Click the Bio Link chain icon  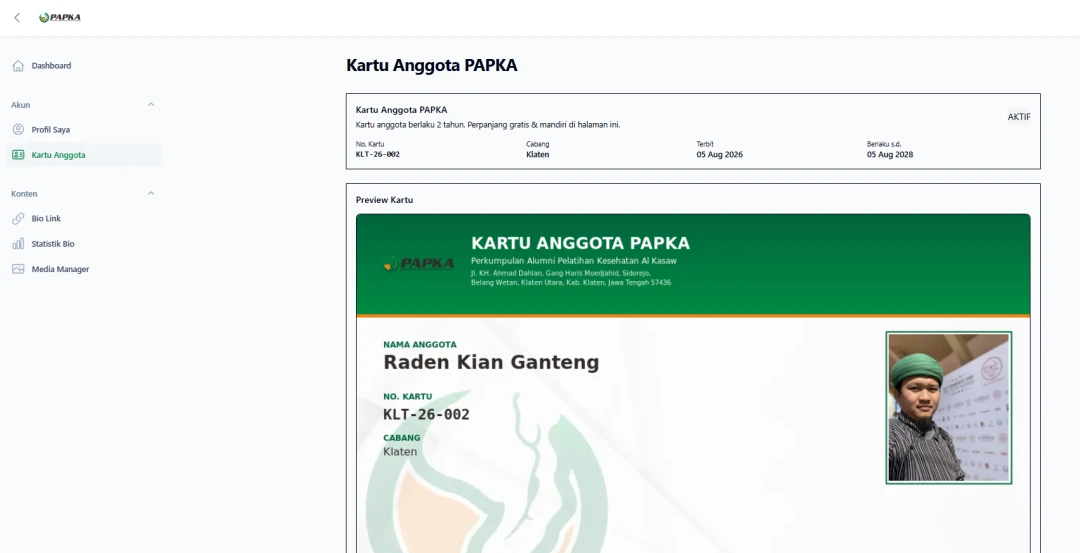coord(18,218)
